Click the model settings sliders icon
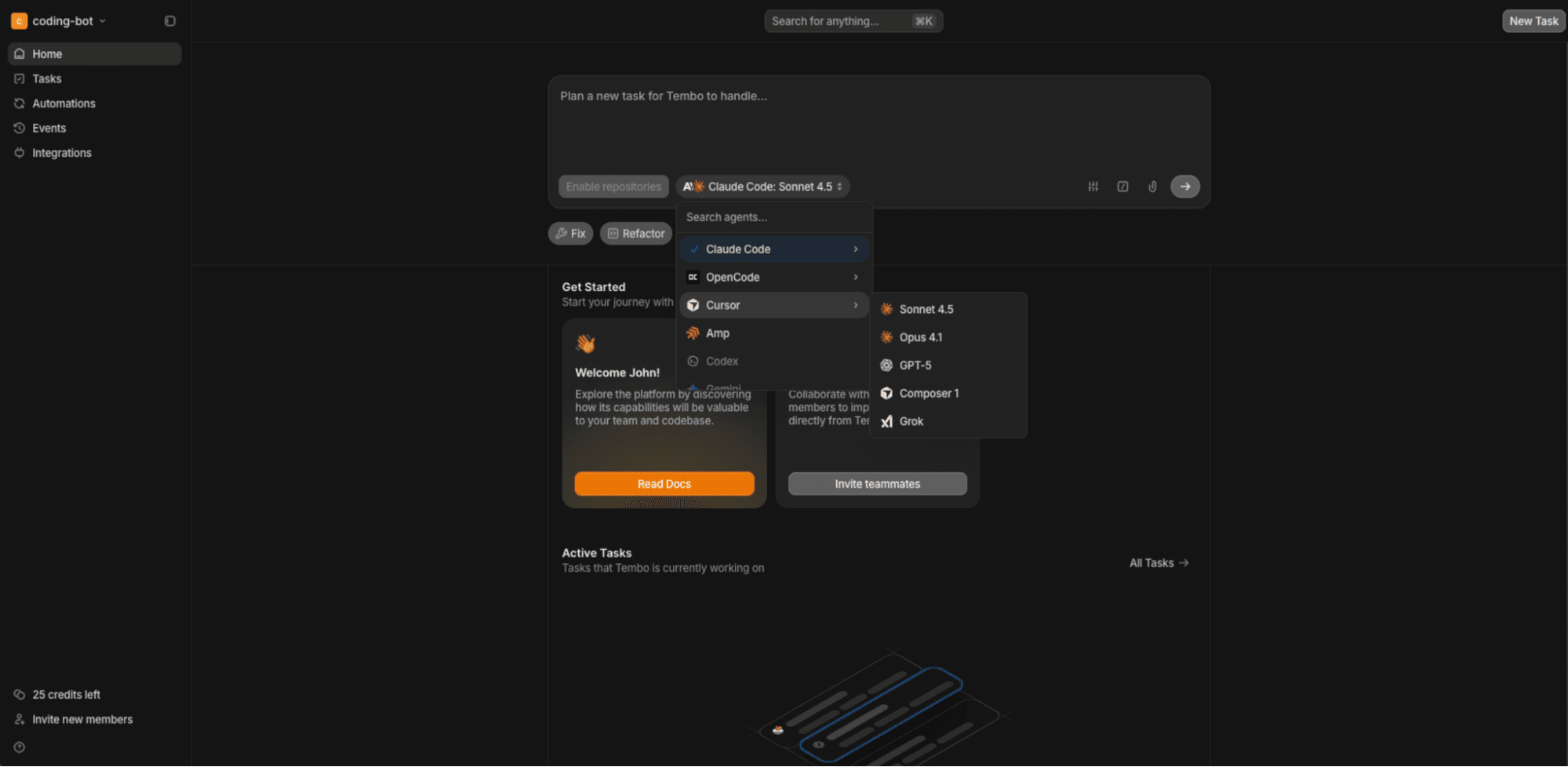 click(1093, 186)
